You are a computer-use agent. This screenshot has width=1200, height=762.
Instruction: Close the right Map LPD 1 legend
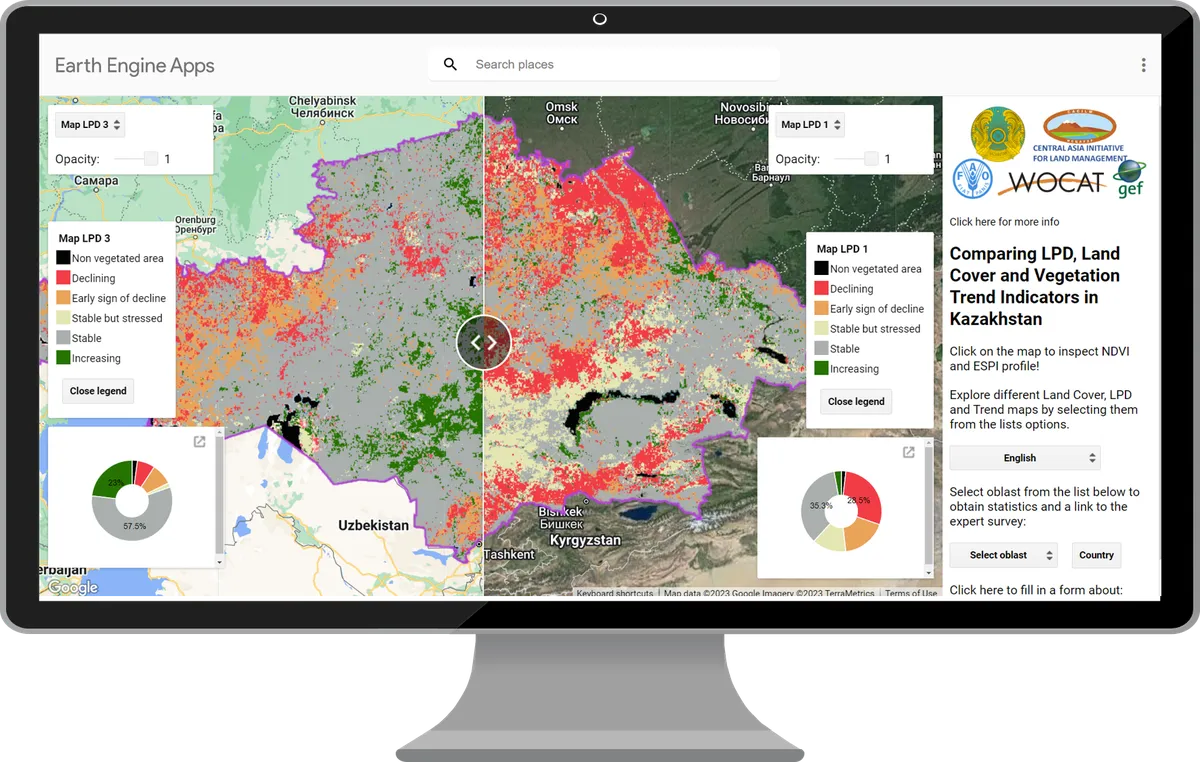point(856,401)
